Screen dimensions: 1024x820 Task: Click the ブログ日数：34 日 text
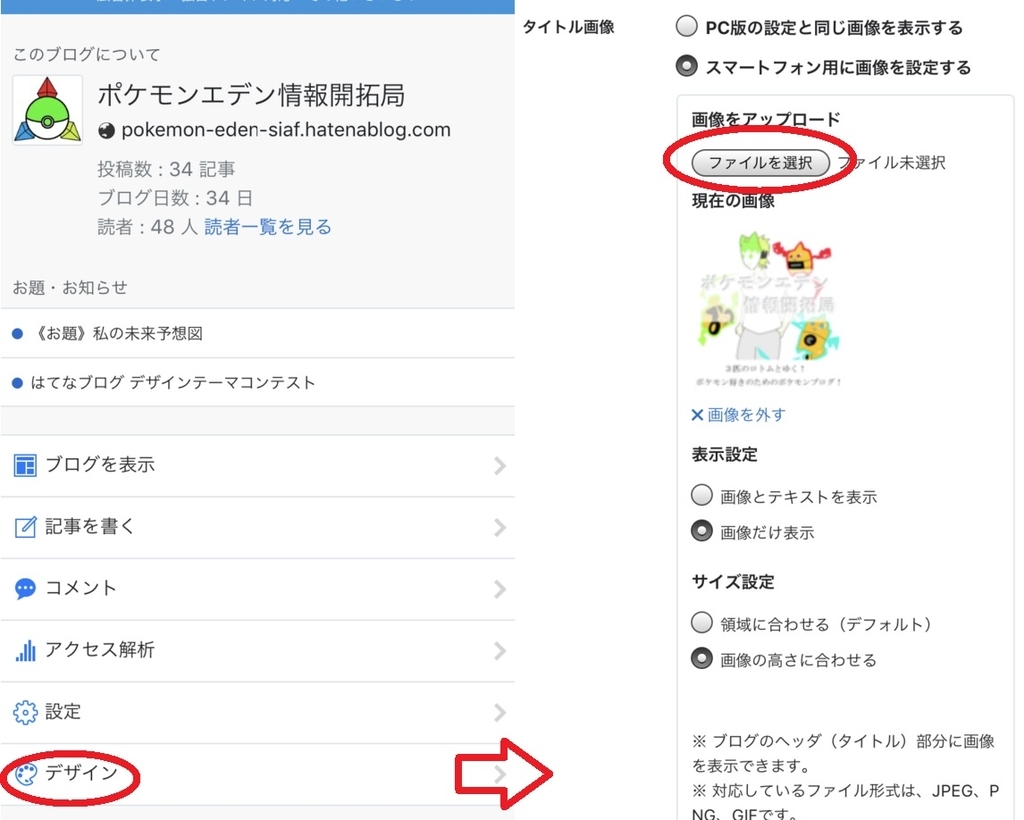click(175, 198)
